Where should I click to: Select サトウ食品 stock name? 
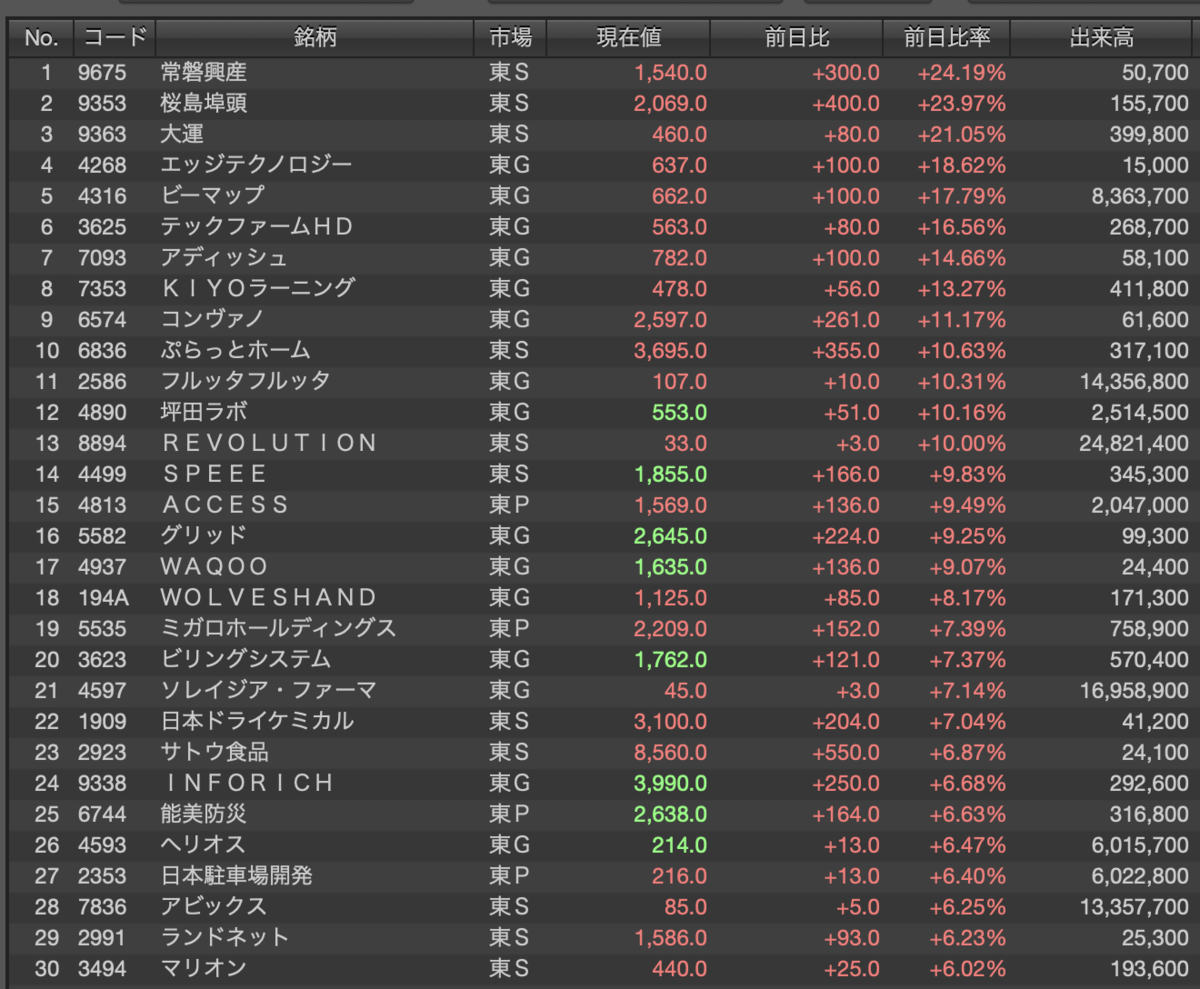tap(214, 752)
